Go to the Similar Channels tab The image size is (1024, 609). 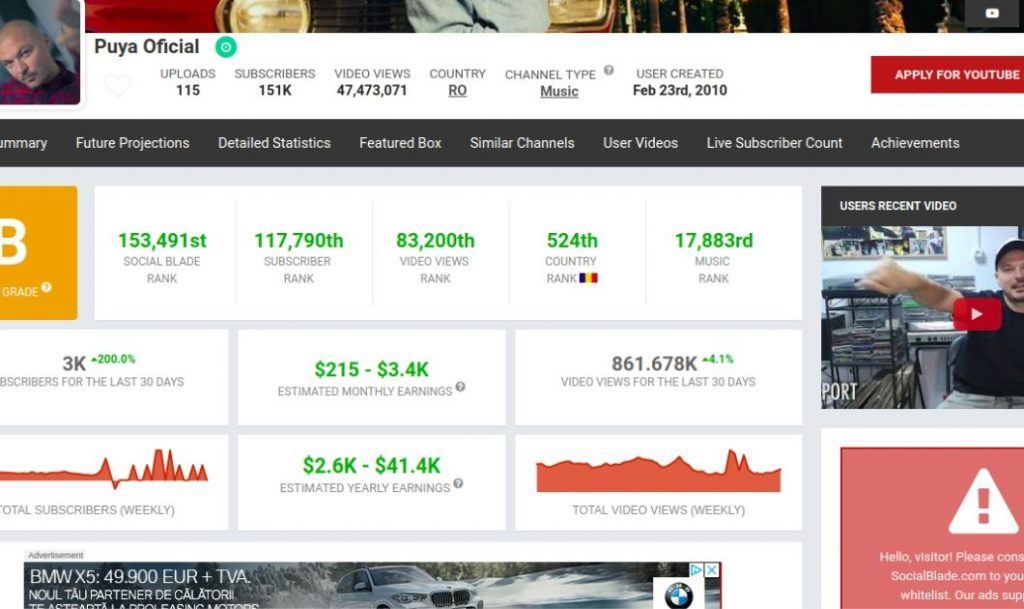pos(522,143)
